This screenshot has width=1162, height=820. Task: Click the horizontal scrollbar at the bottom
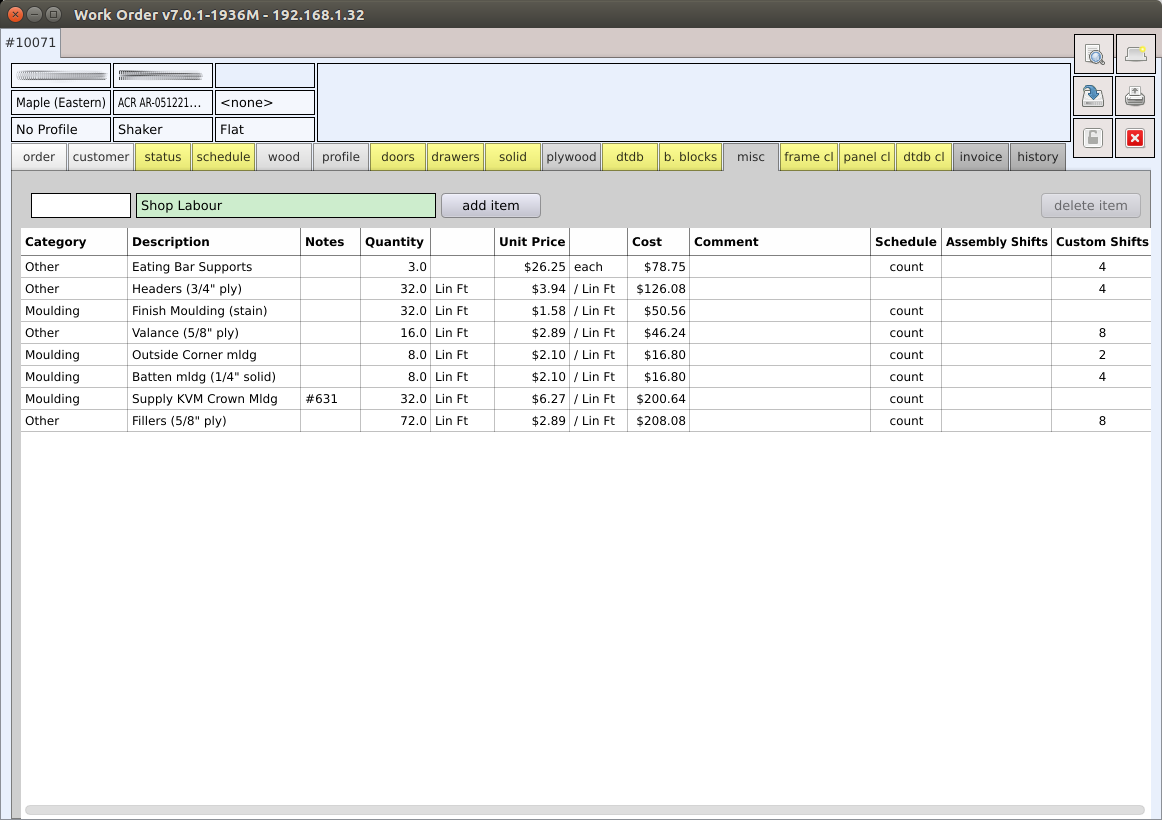(584, 810)
